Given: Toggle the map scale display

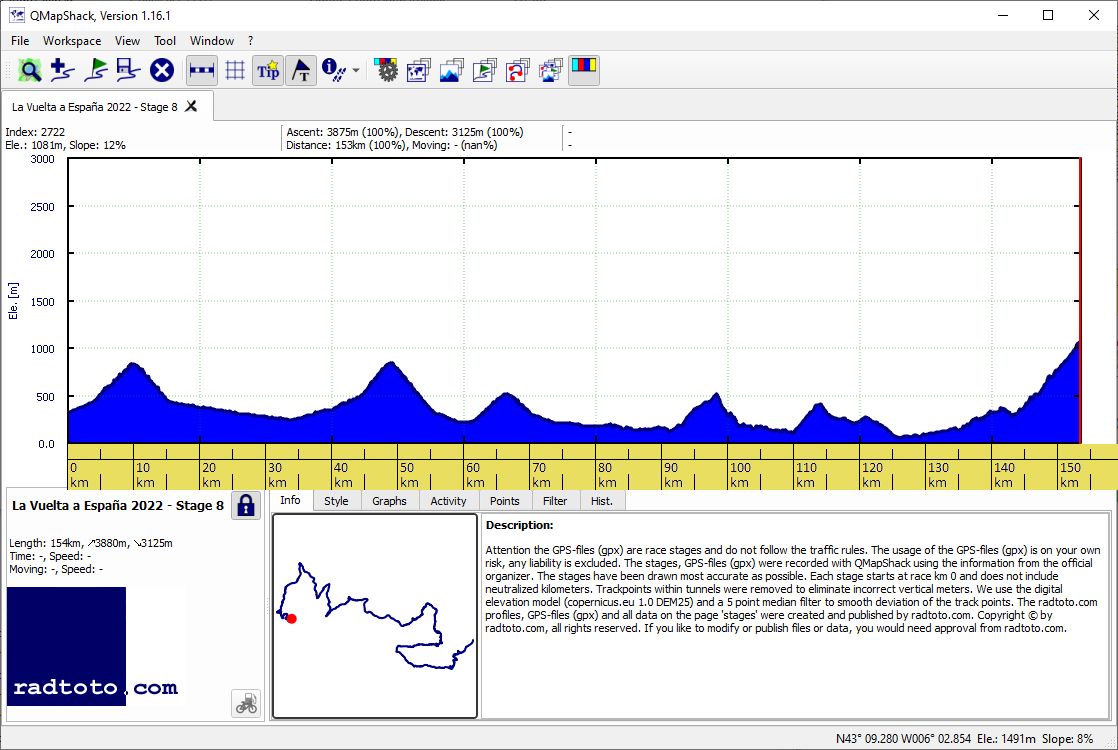Looking at the screenshot, I should pos(202,70).
